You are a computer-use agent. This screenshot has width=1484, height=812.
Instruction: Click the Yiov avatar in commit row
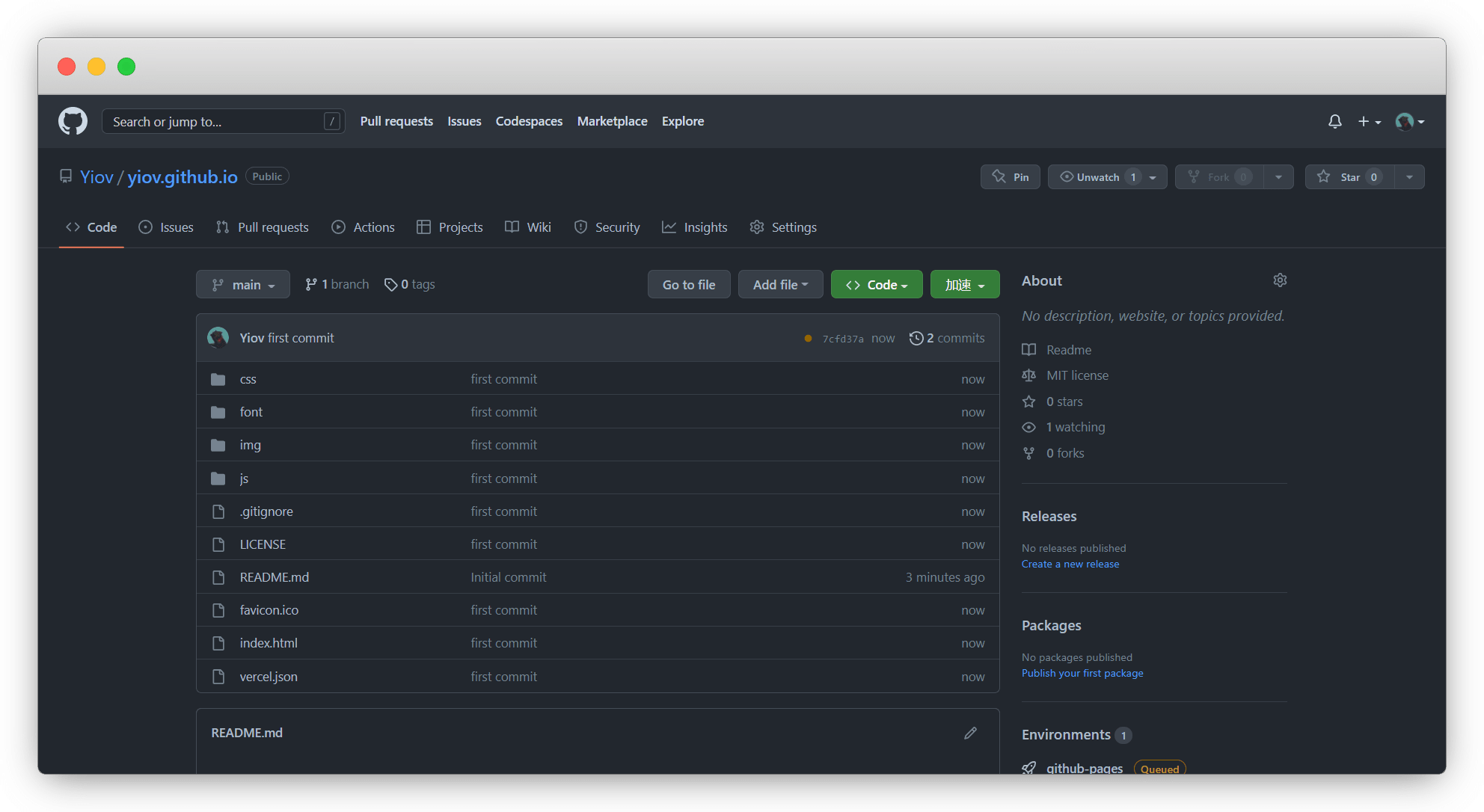pyautogui.click(x=218, y=338)
